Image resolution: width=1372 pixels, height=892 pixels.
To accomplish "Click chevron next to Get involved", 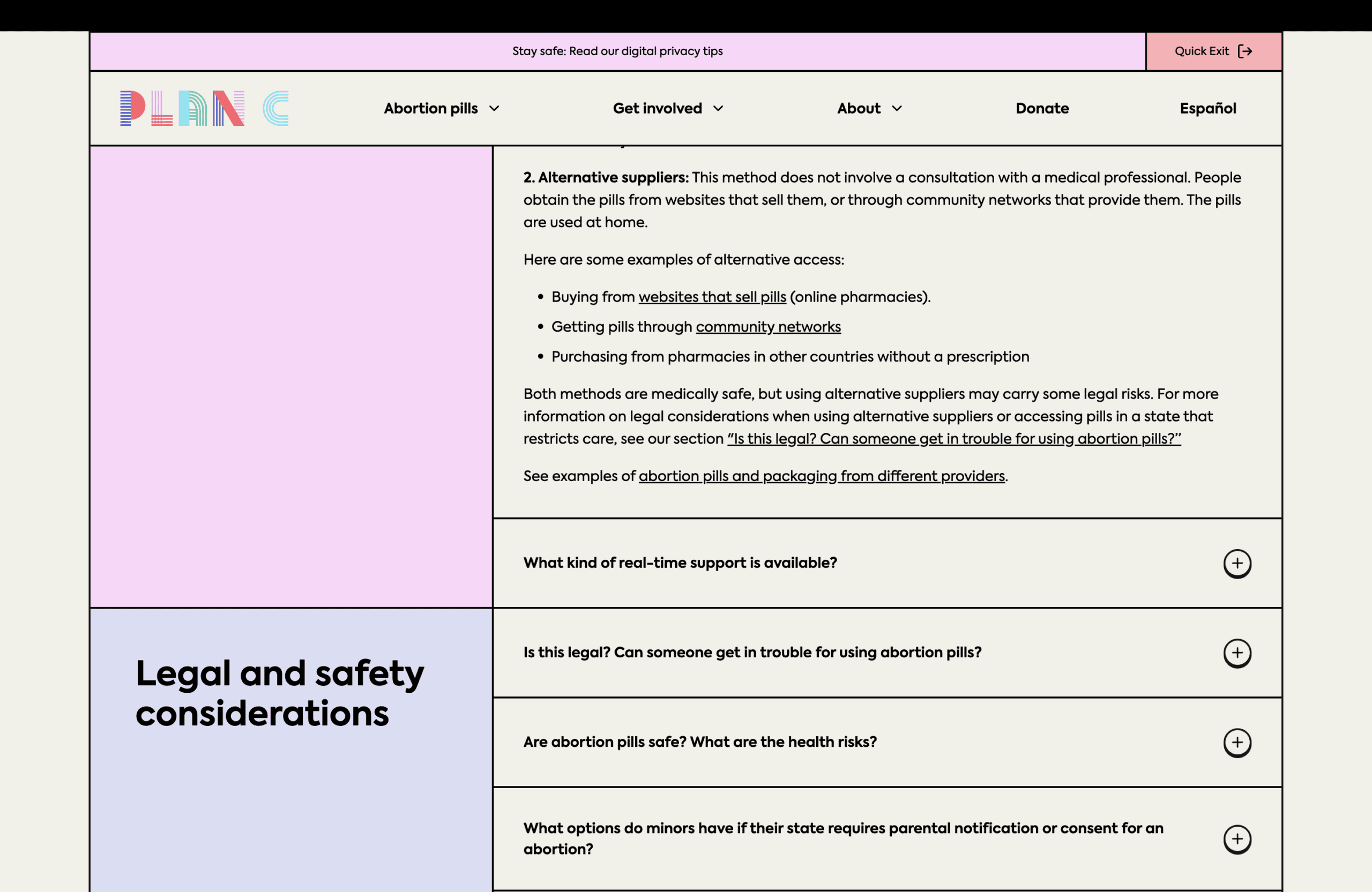I will coord(718,108).
